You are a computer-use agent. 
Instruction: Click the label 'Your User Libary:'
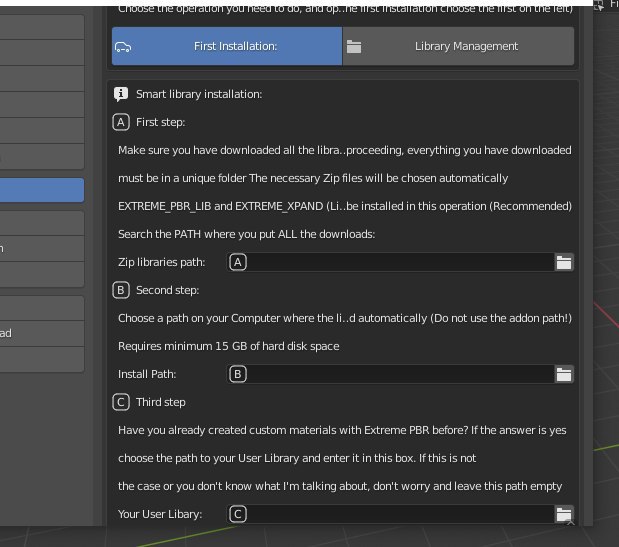click(x=160, y=514)
